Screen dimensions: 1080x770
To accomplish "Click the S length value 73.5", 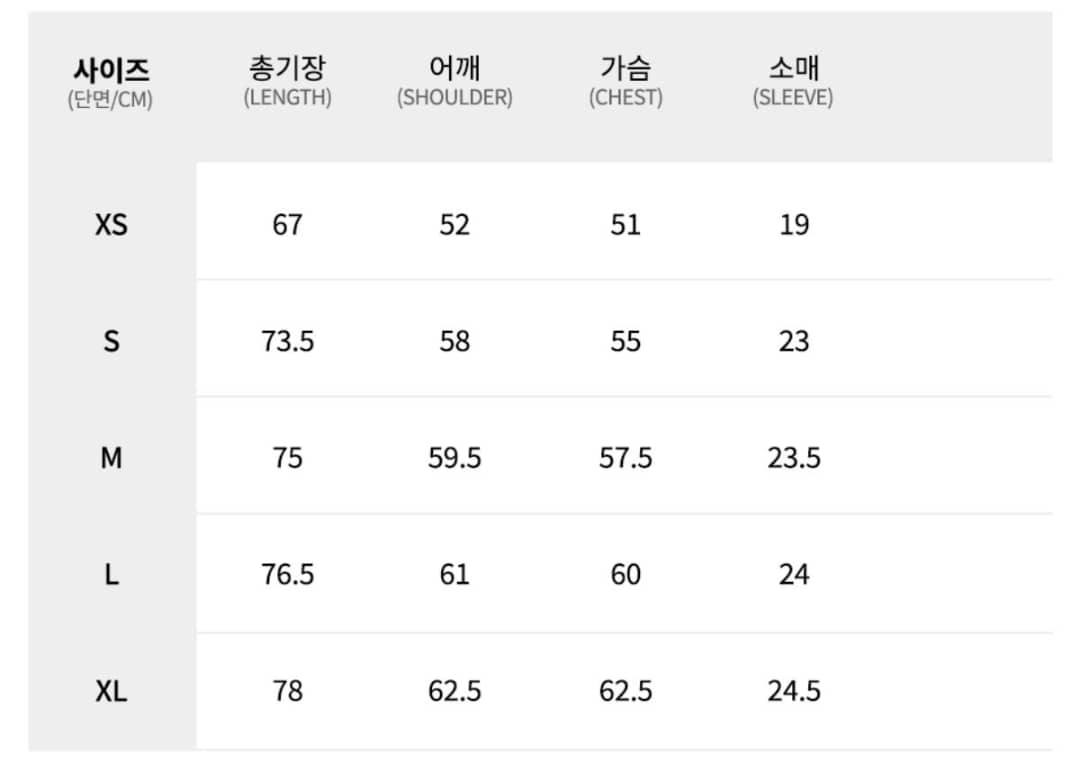I will pos(287,341).
